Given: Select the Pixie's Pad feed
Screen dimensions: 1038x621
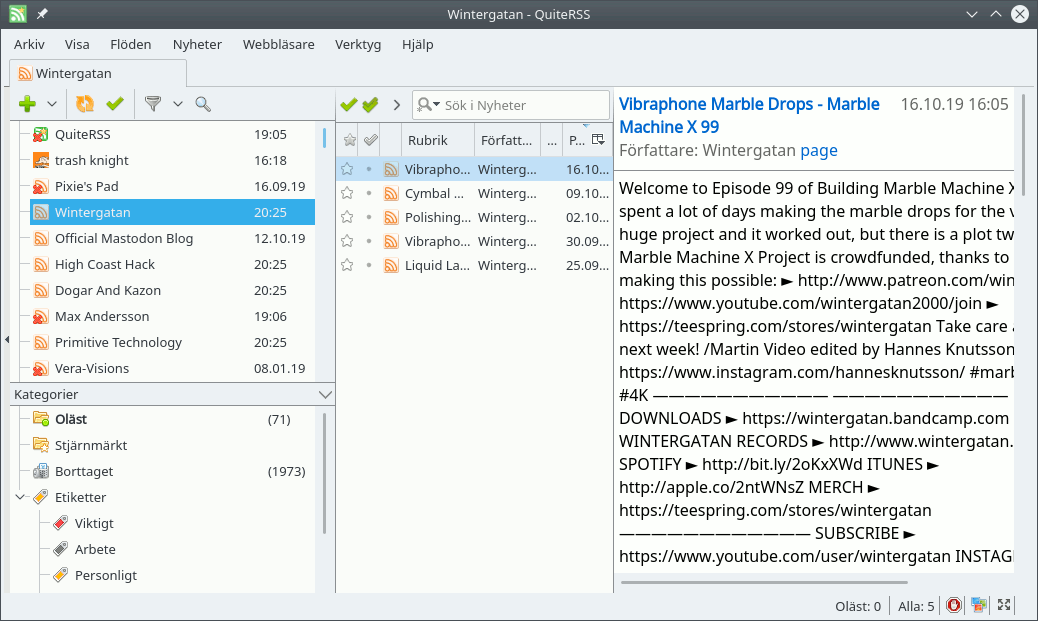Looking at the screenshot, I should tap(172, 186).
